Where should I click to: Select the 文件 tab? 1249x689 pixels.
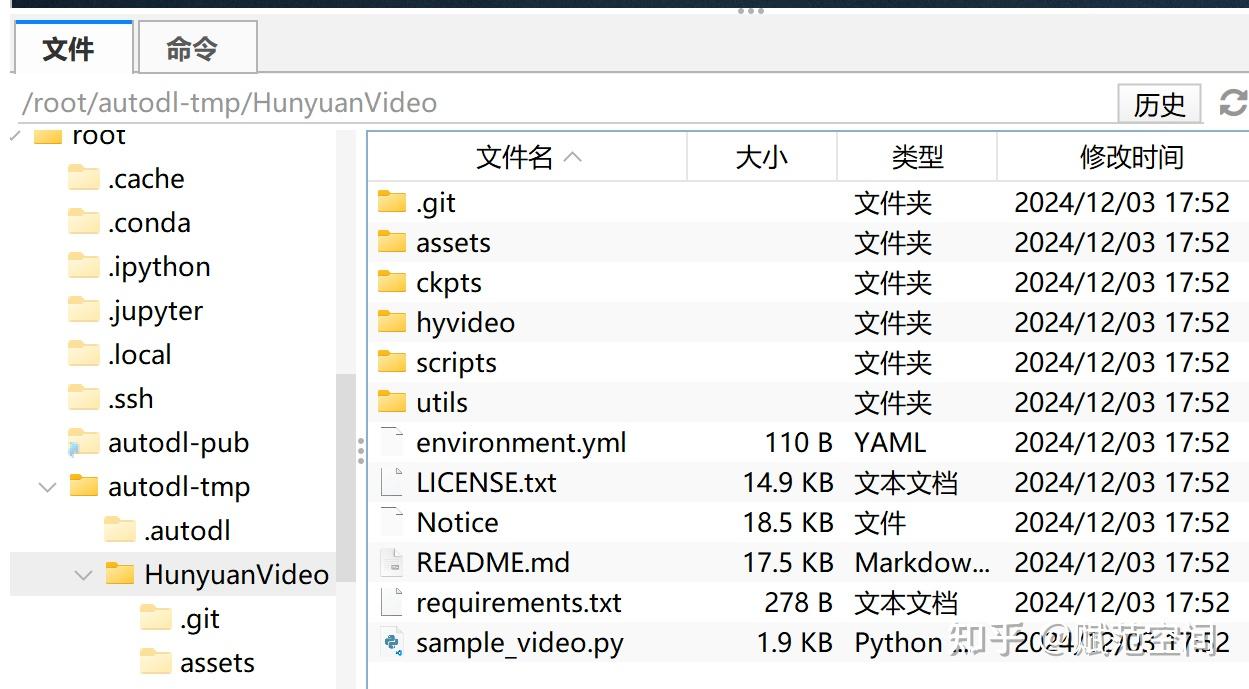click(x=72, y=47)
